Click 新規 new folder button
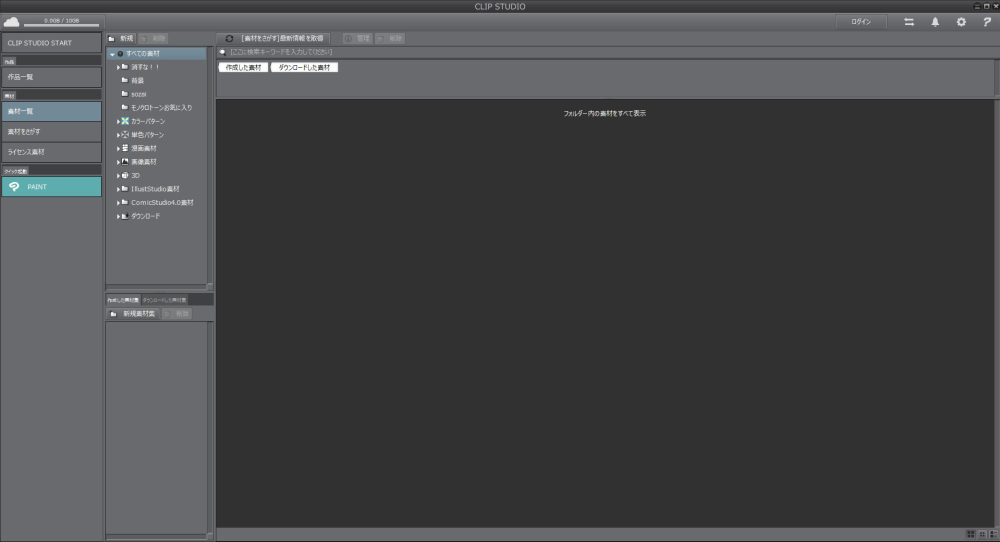 coord(121,38)
